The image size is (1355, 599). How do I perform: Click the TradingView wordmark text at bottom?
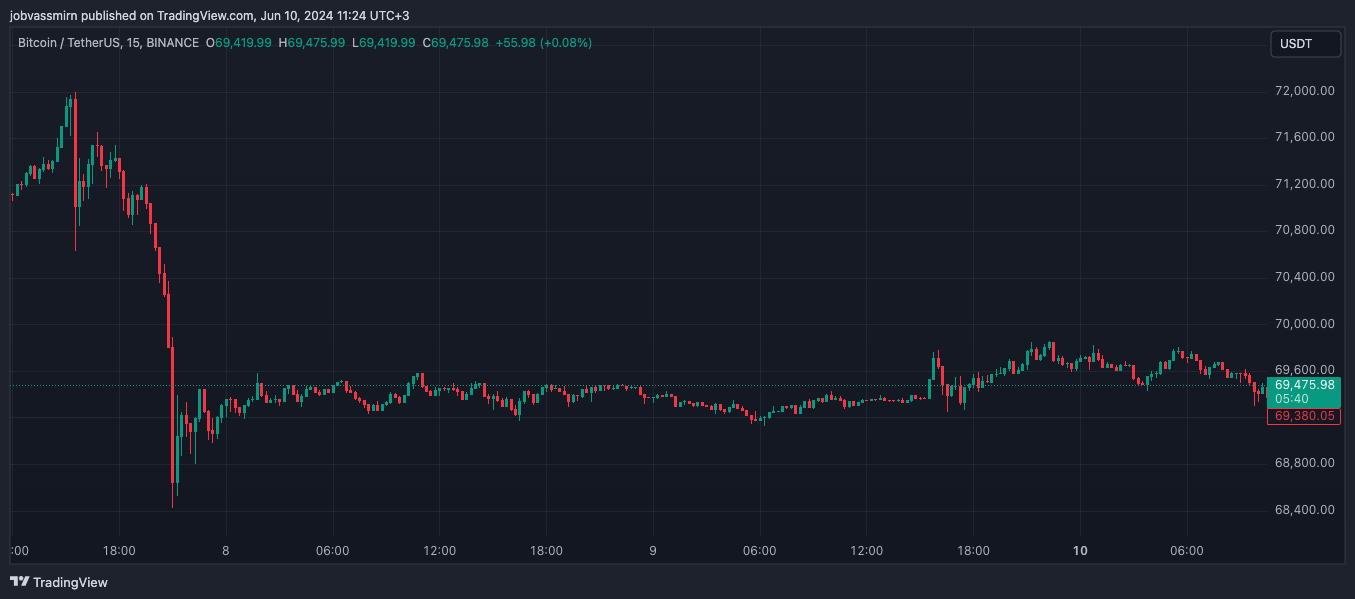(70, 582)
